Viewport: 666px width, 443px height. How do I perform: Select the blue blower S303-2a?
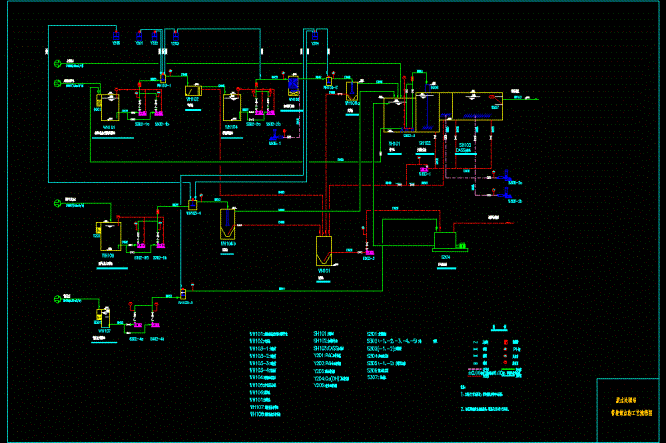pos(506,175)
